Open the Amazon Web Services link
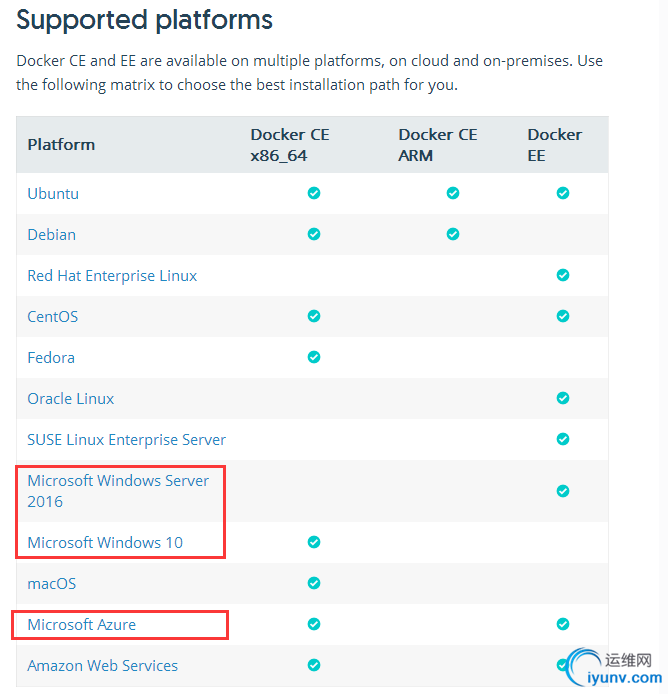 click(103, 666)
